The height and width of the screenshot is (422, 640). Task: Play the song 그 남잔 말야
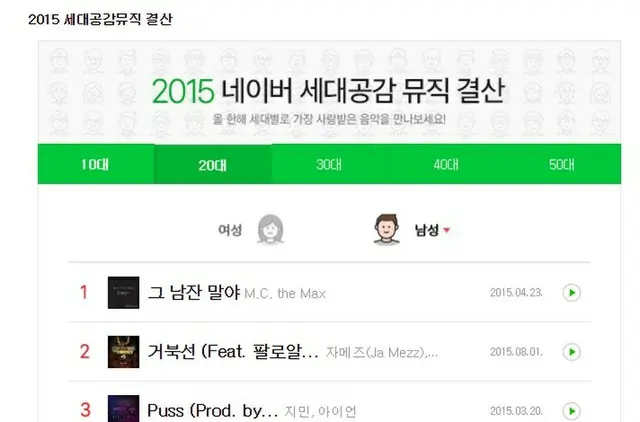pos(571,293)
